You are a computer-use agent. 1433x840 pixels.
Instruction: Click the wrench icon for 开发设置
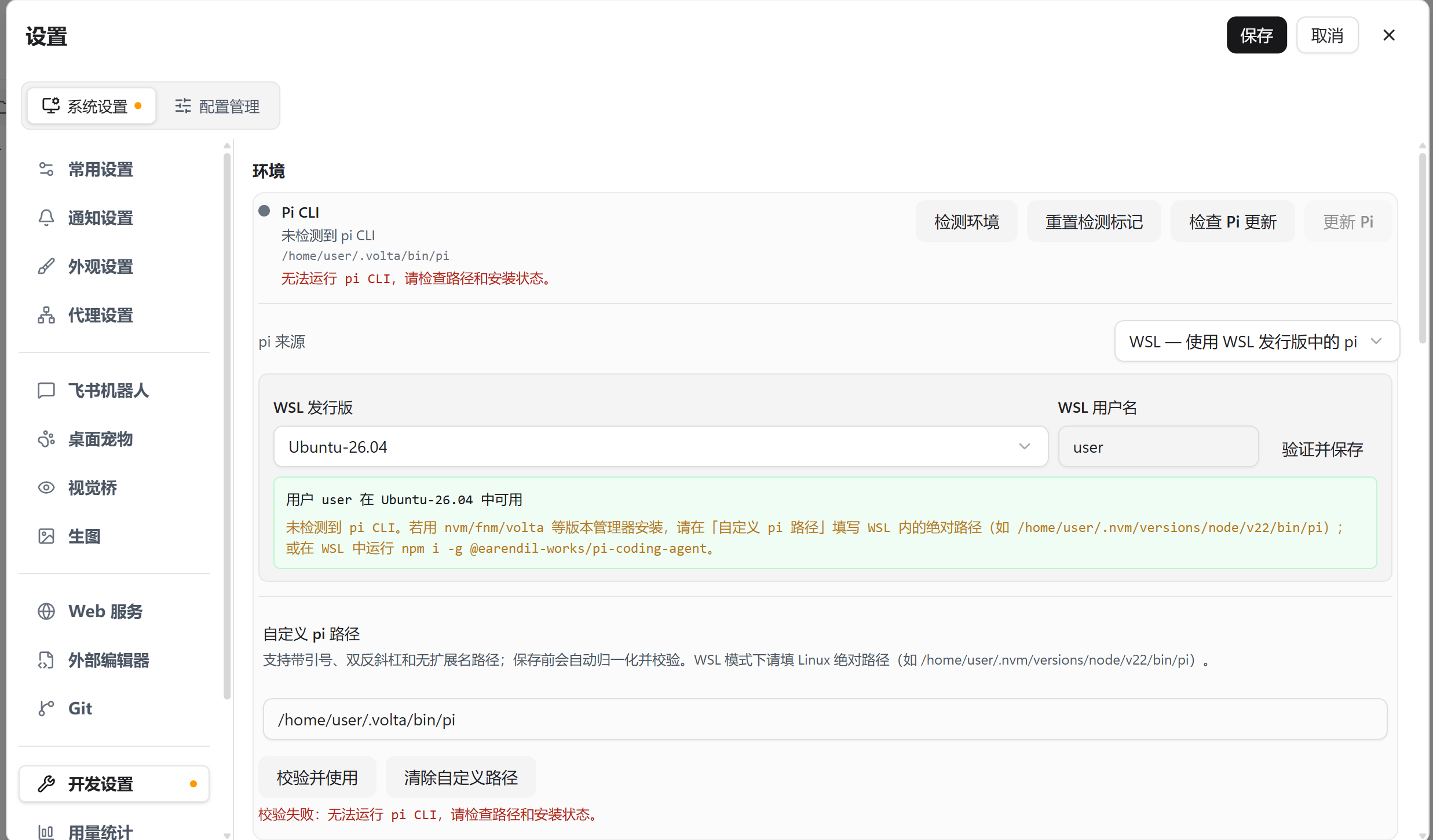coord(46,784)
